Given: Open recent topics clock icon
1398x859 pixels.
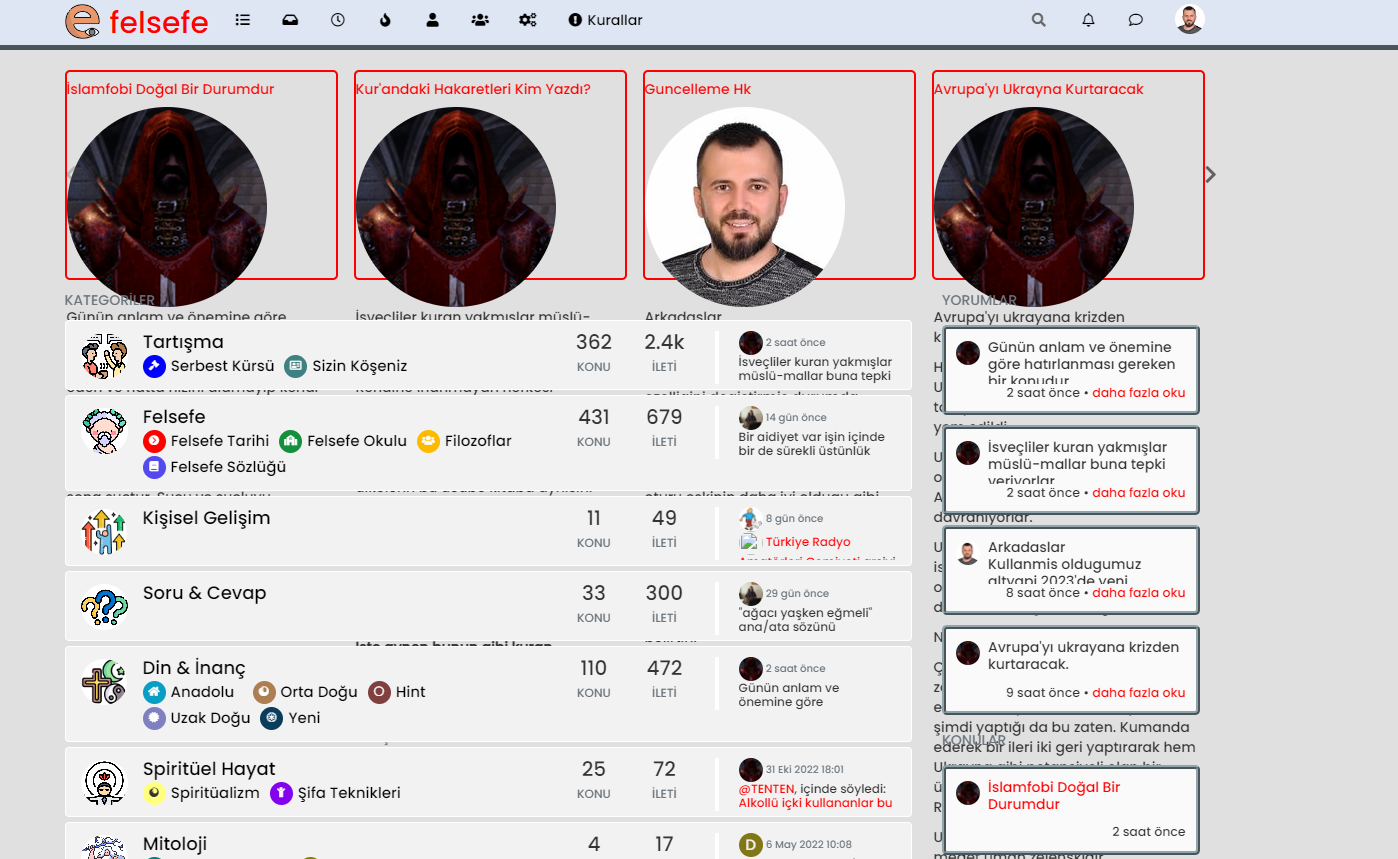Looking at the screenshot, I should pyautogui.click(x=338, y=20).
